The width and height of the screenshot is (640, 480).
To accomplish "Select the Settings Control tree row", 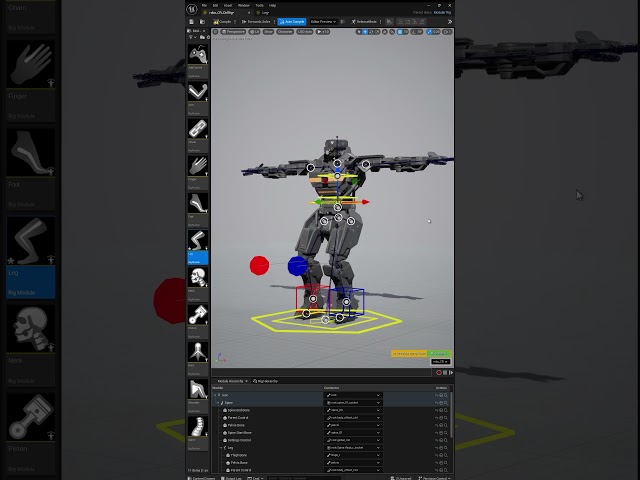I will click(239, 440).
